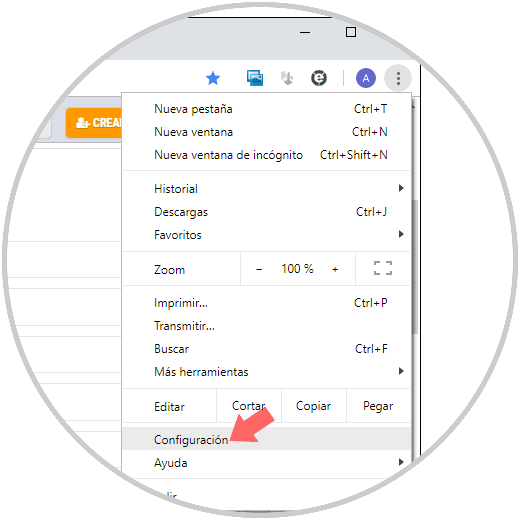Click the three-dot Chrome menu button
Image resolution: width=520 pixels, height=520 pixels.
pyautogui.click(x=398, y=78)
